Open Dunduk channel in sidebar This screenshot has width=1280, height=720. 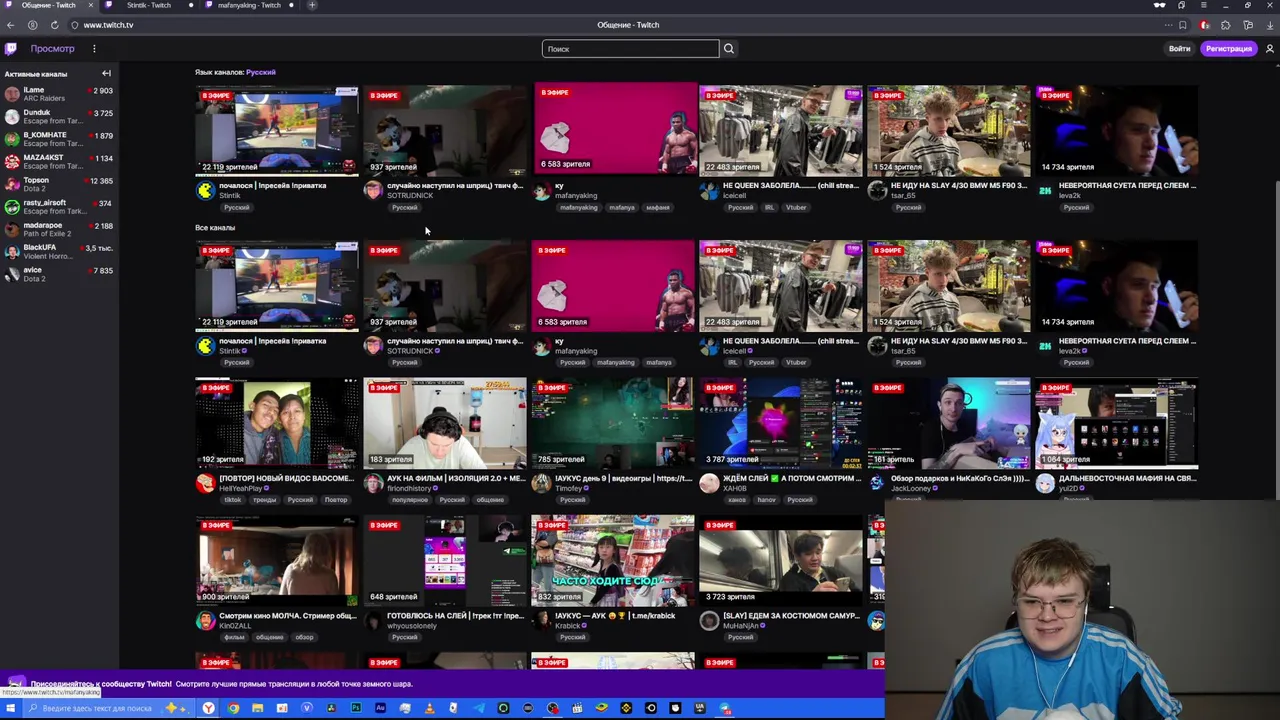click(x=59, y=116)
